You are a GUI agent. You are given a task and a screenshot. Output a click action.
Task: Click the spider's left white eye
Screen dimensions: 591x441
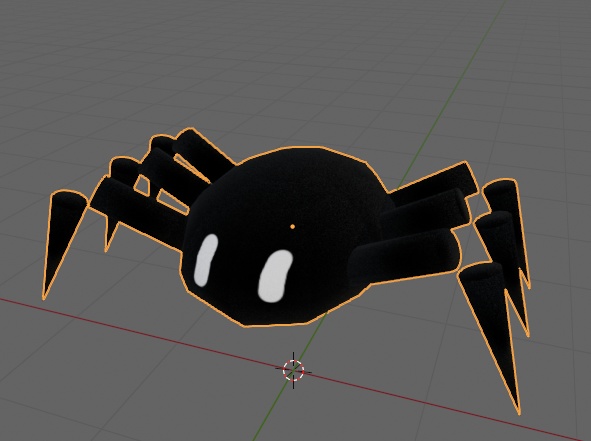206,260
